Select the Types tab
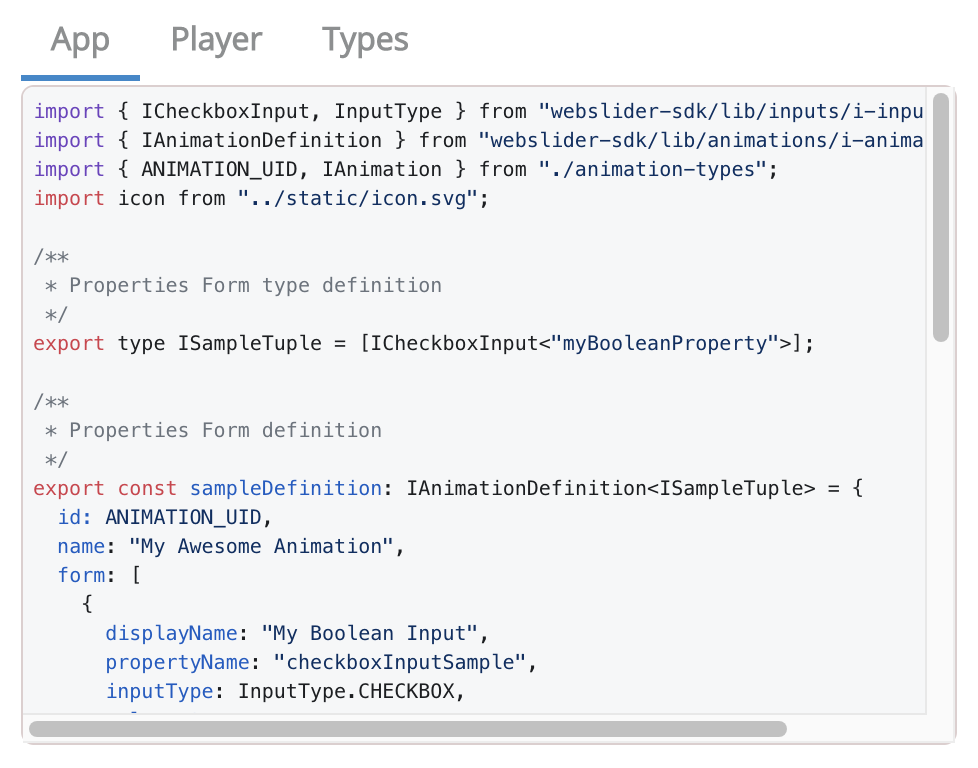The height and width of the screenshot is (768, 978). tap(365, 40)
